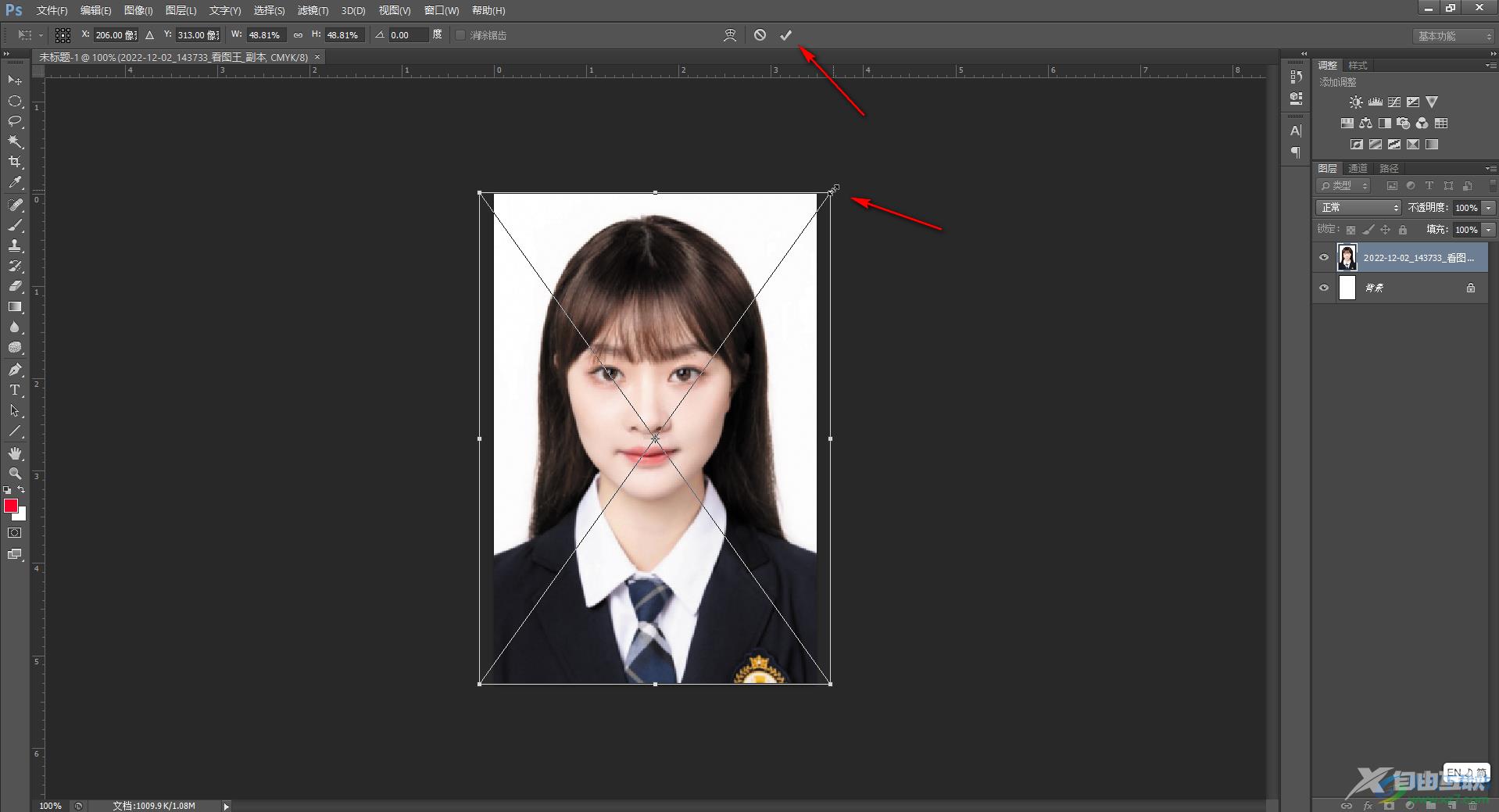Image resolution: width=1499 pixels, height=812 pixels.
Task: Select the Zoom tool
Action: click(15, 474)
